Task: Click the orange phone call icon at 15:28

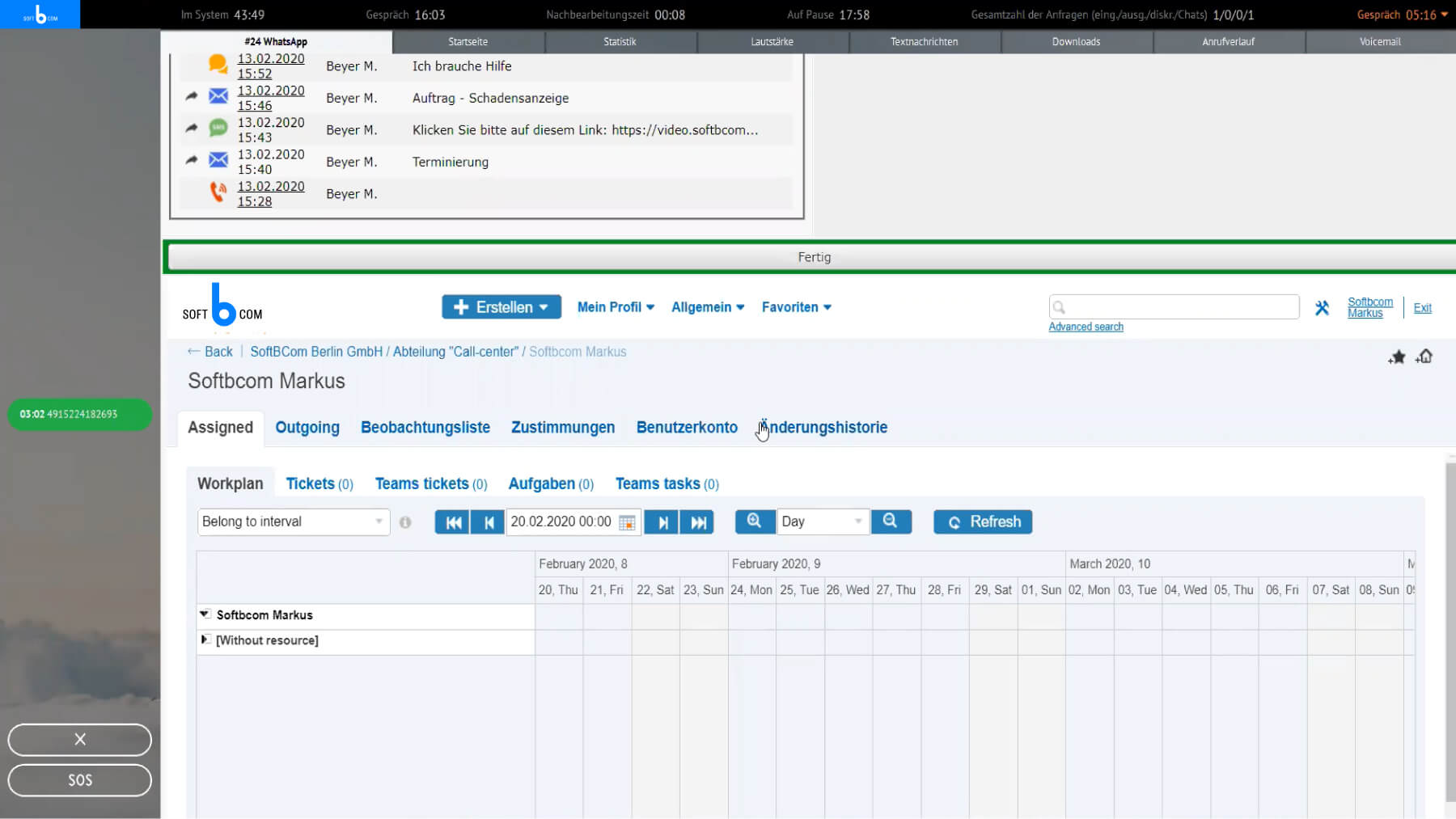Action: [218, 192]
